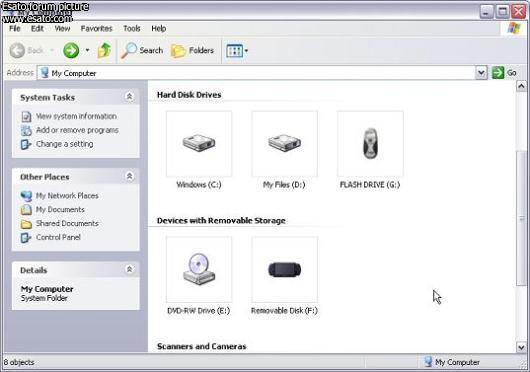This screenshot has height=372, width=530.
Task: Collapse the System Tasks panel
Action: (129, 97)
